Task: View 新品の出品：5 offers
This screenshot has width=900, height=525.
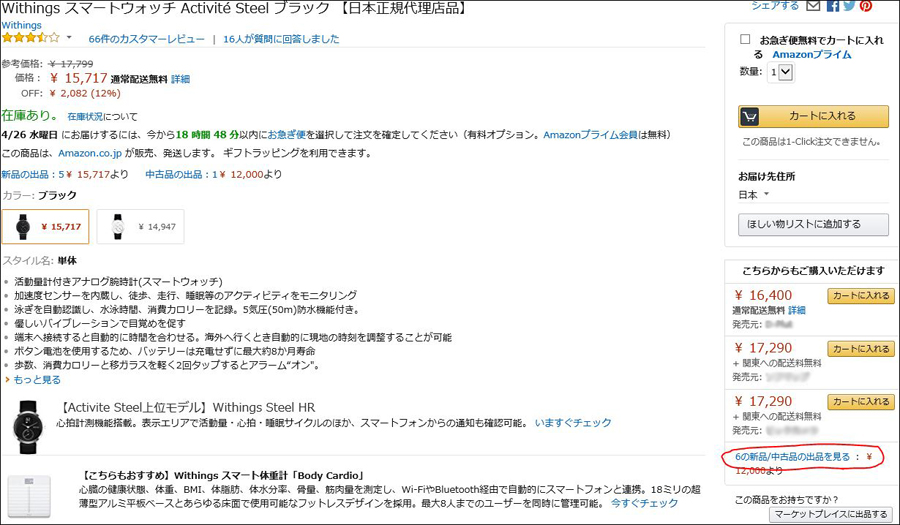Action: 33,174
